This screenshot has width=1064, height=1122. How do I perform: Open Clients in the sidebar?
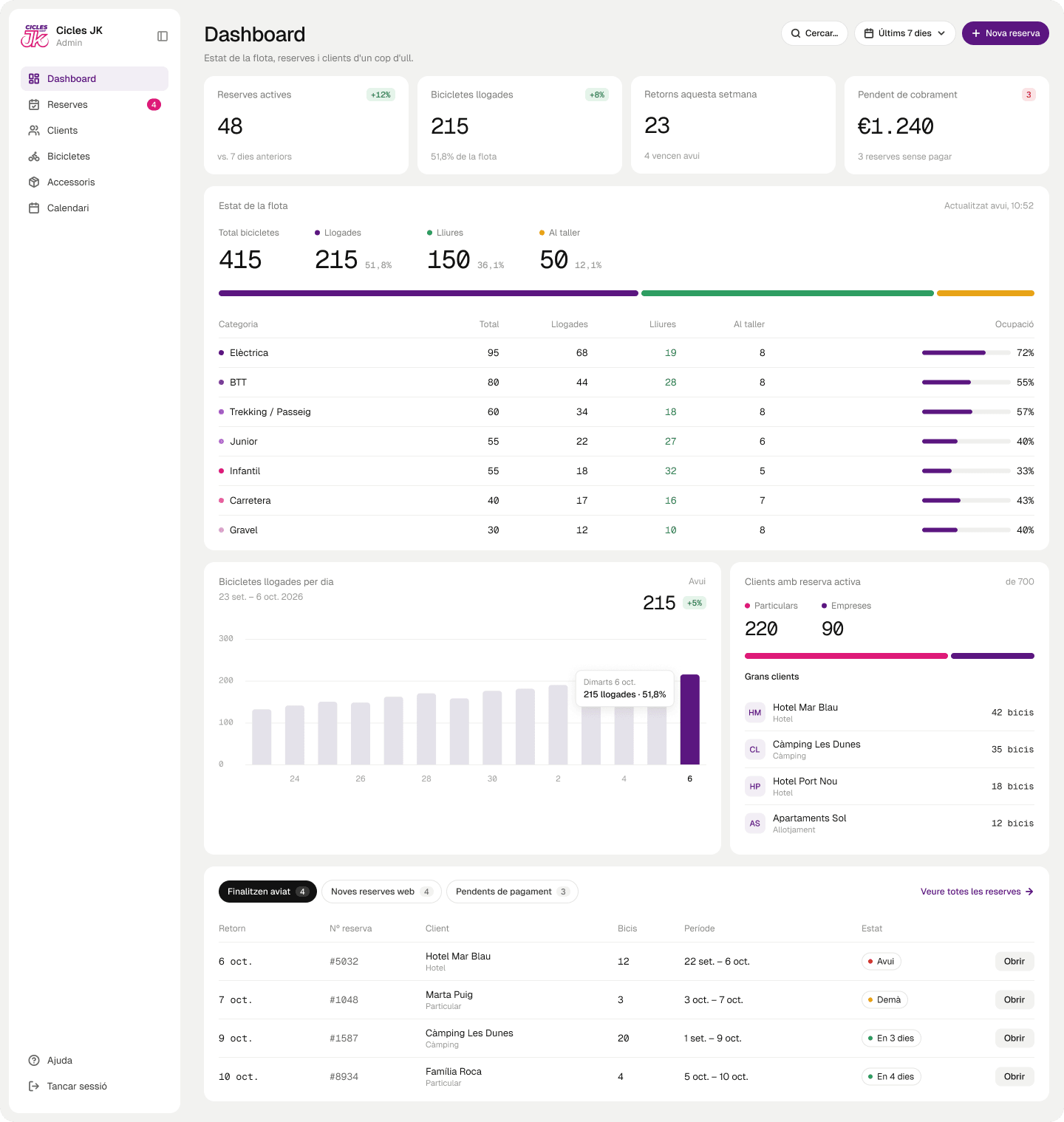pyautogui.click(x=95, y=131)
